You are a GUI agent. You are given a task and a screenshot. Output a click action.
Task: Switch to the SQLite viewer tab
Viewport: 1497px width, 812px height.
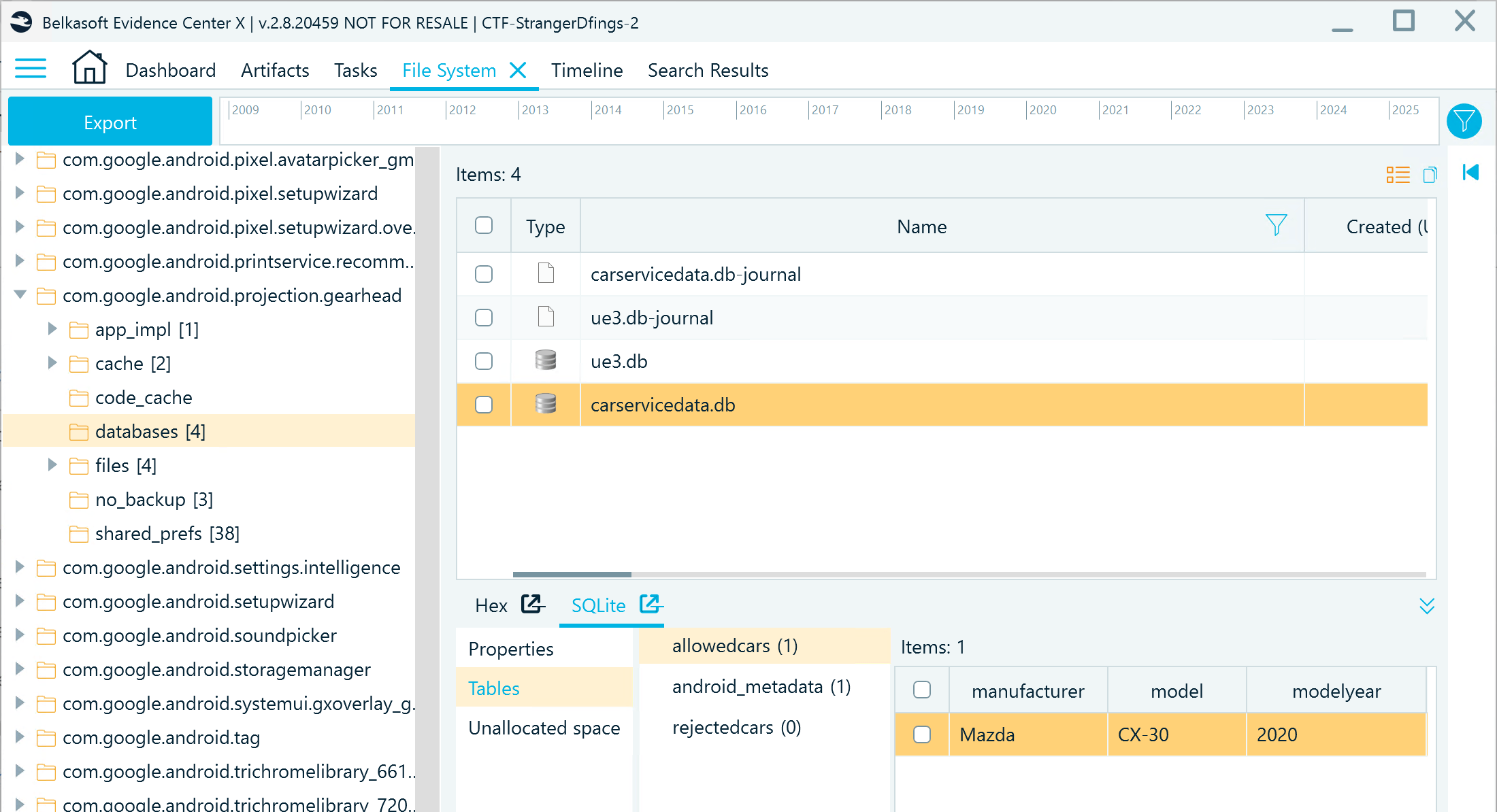click(x=598, y=605)
